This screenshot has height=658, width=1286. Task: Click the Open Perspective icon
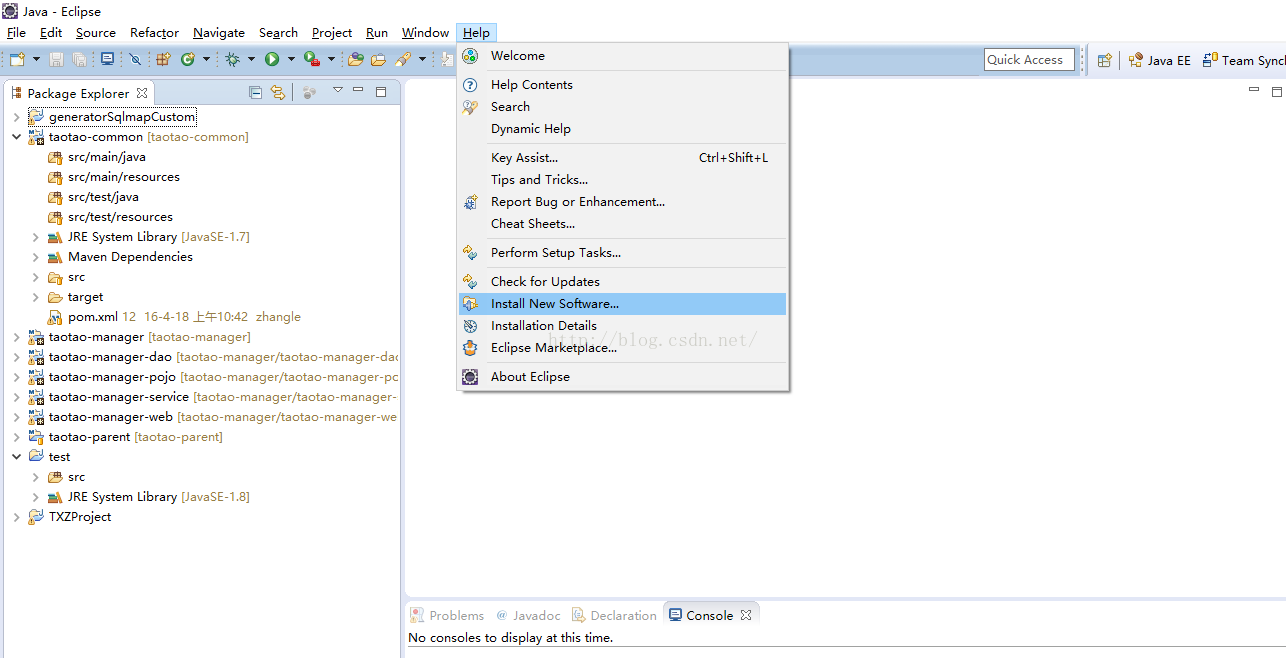click(x=1104, y=60)
